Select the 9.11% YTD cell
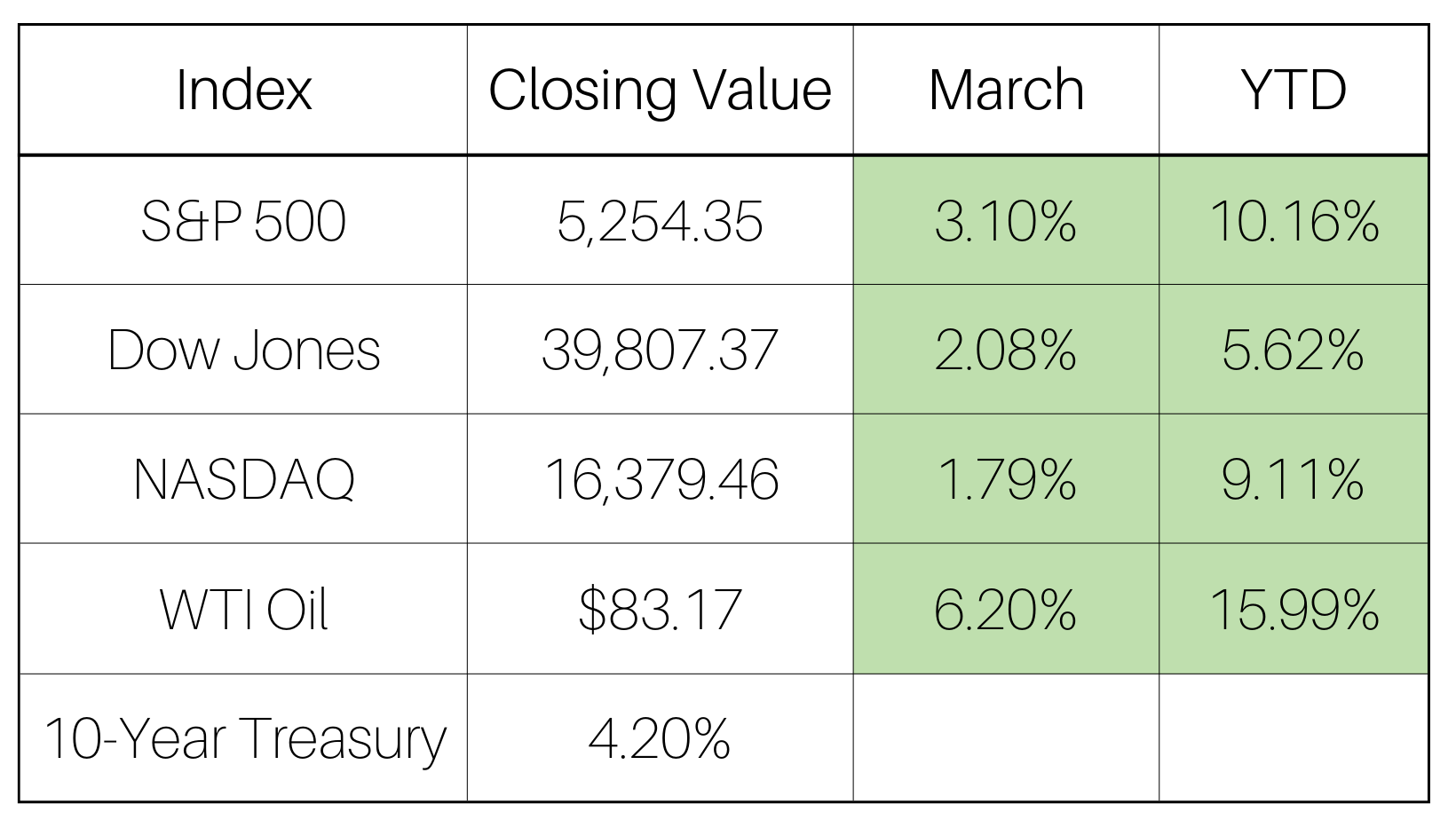The height and width of the screenshot is (820, 1456). [x=1293, y=479]
